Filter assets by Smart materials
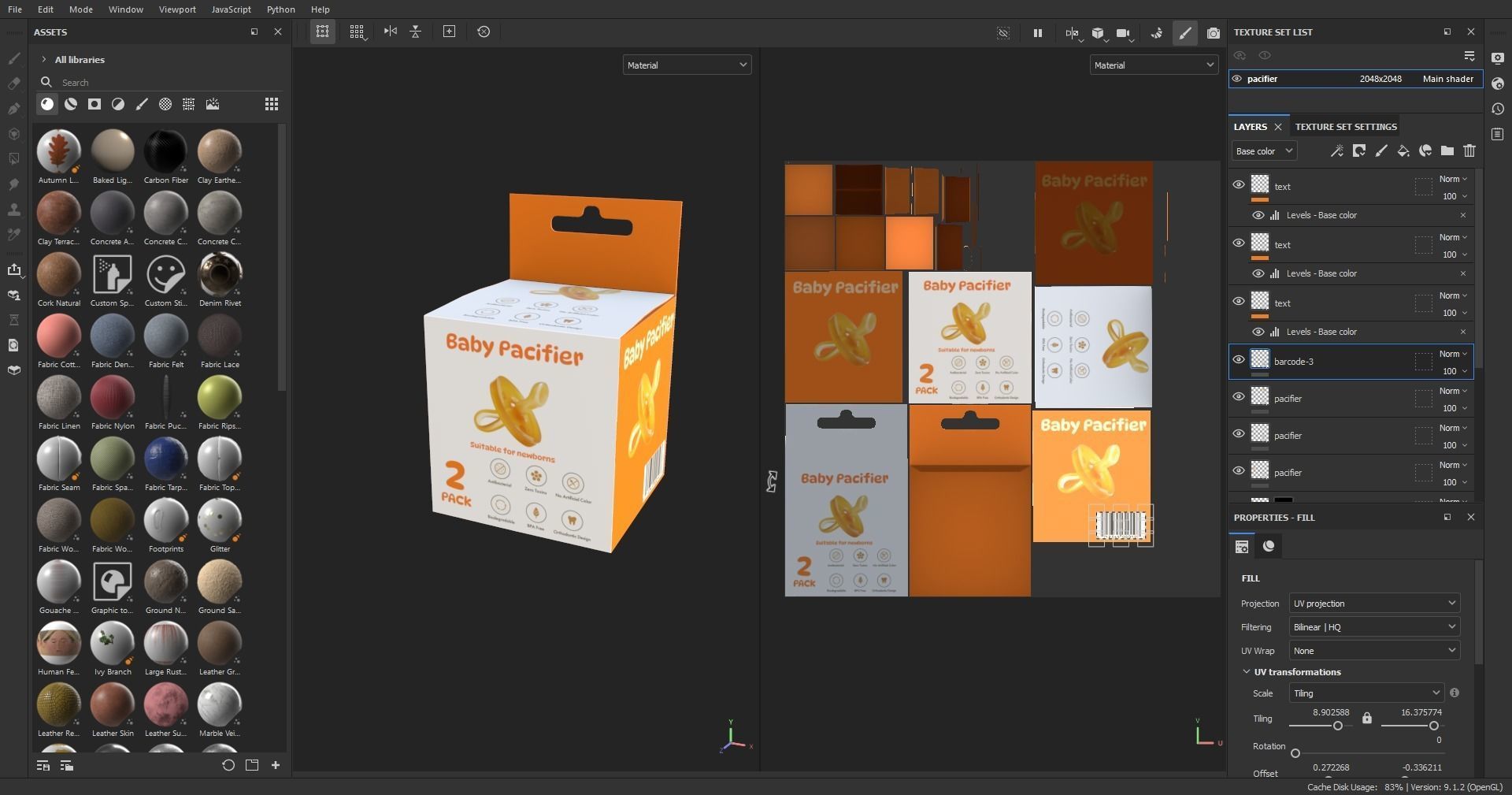The height and width of the screenshot is (795, 1512). pos(71,104)
